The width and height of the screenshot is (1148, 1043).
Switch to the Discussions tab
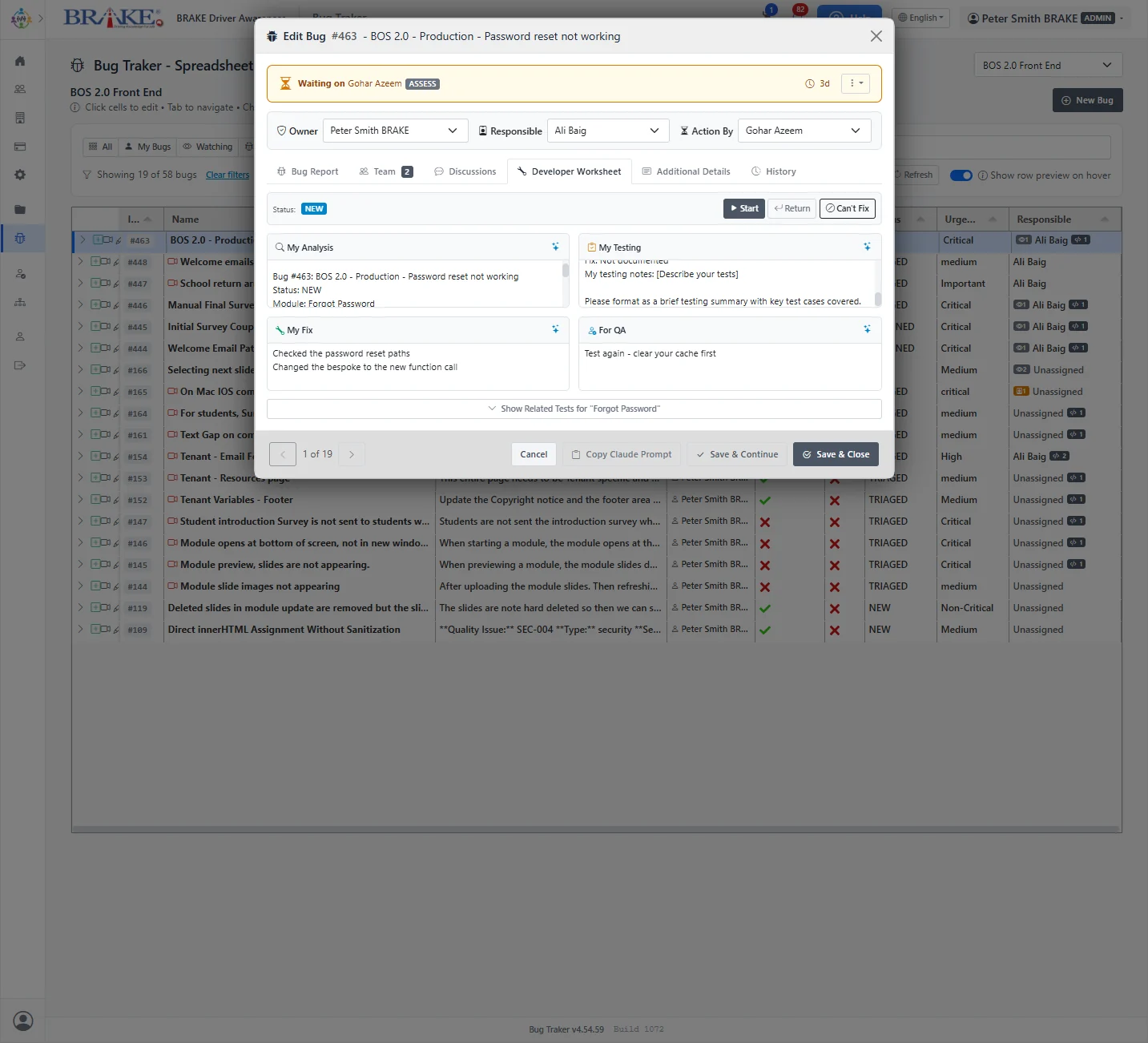pos(465,171)
